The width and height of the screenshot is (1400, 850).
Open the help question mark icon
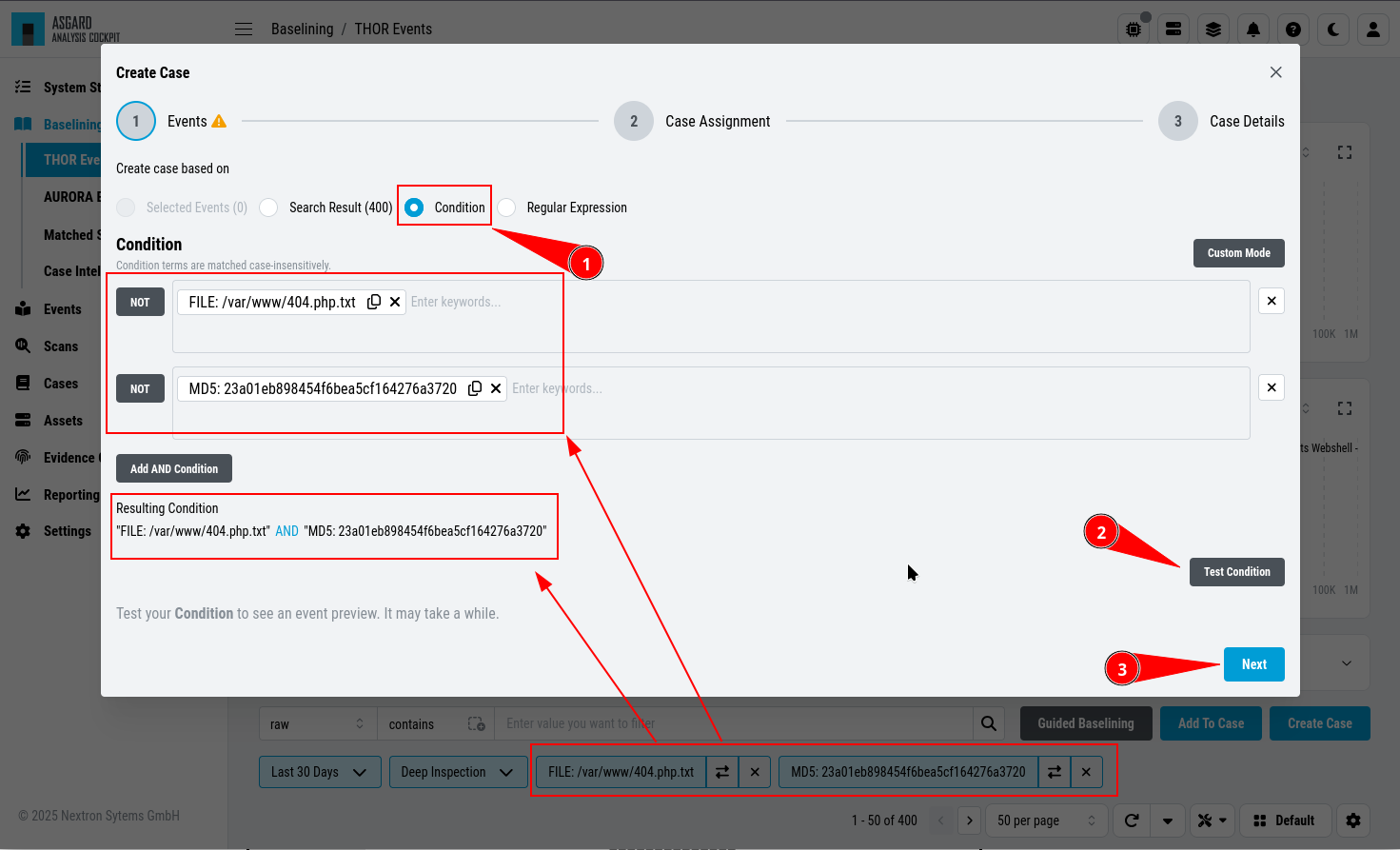1293,30
